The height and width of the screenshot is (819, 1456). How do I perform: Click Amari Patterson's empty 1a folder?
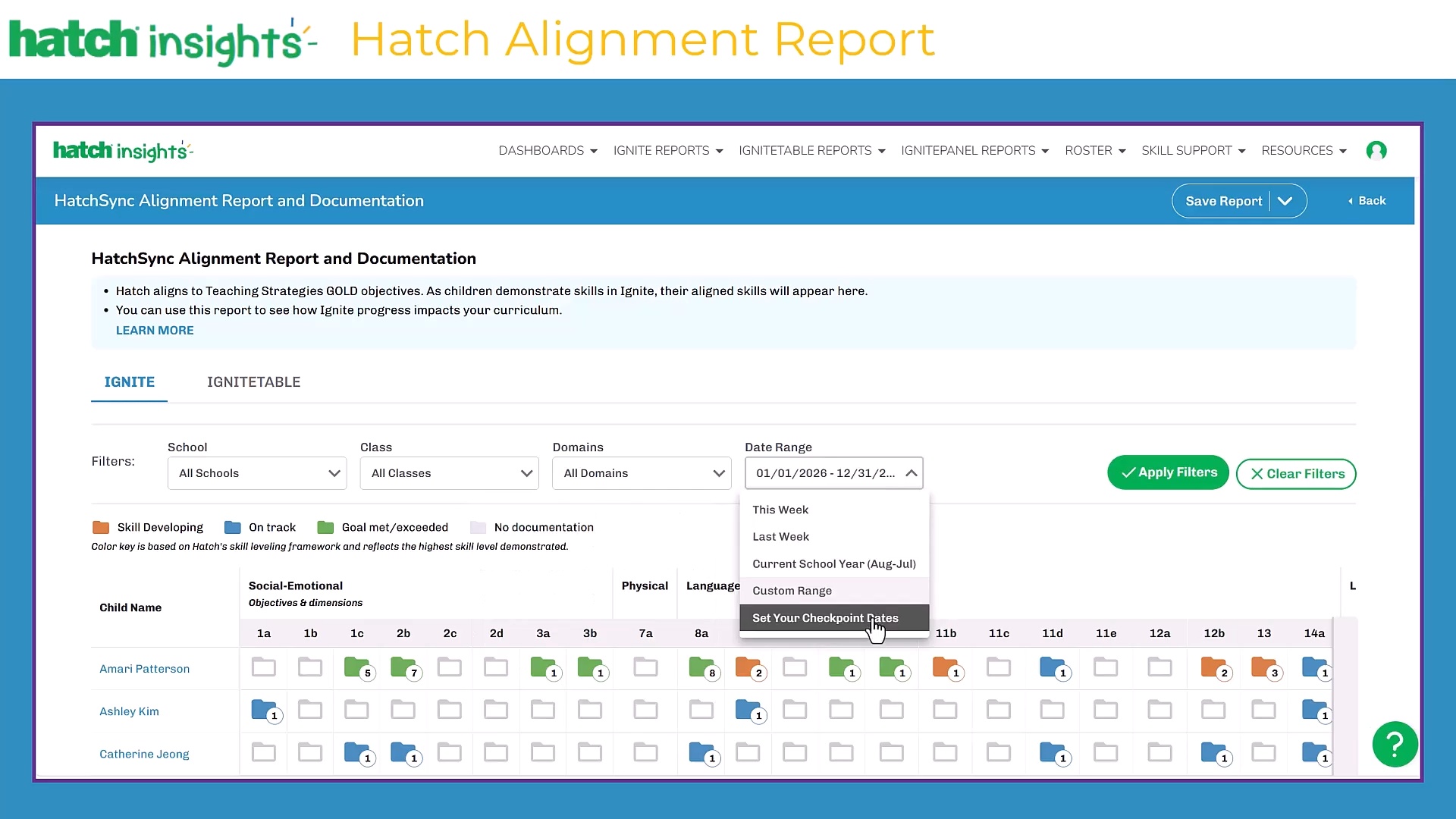pyautogui.click(x=264, y=667)
